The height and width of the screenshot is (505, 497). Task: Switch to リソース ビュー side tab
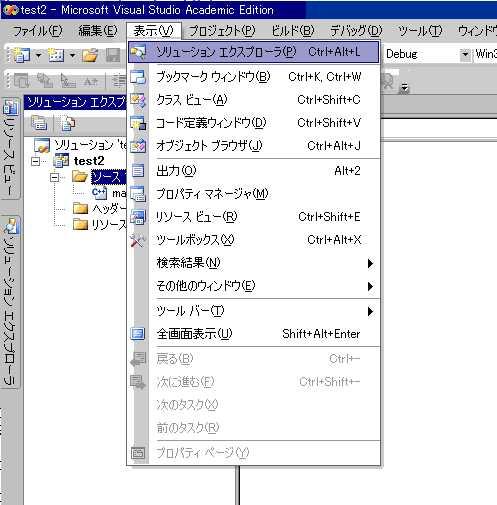tap(10, 148)
